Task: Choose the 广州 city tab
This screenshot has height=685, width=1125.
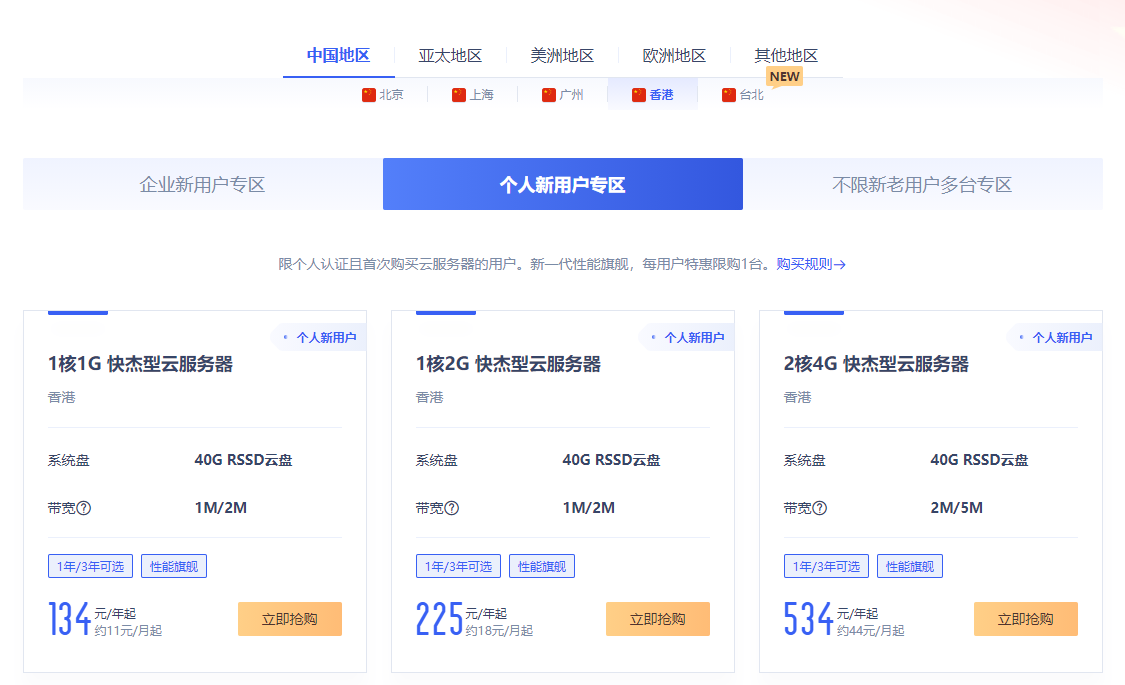Action: click(562, 95)
